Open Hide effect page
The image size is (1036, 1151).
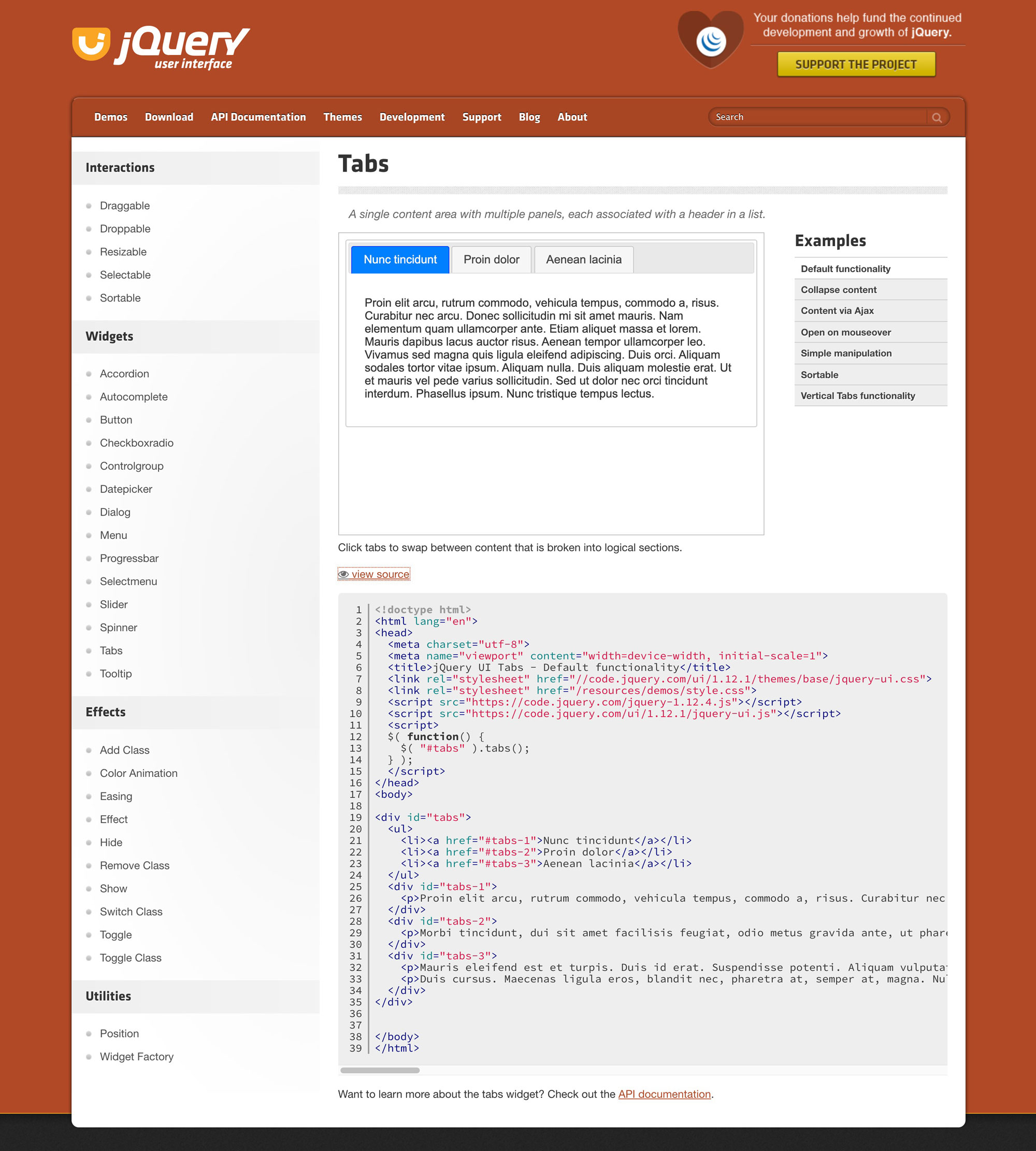click(x=111, y=842)
